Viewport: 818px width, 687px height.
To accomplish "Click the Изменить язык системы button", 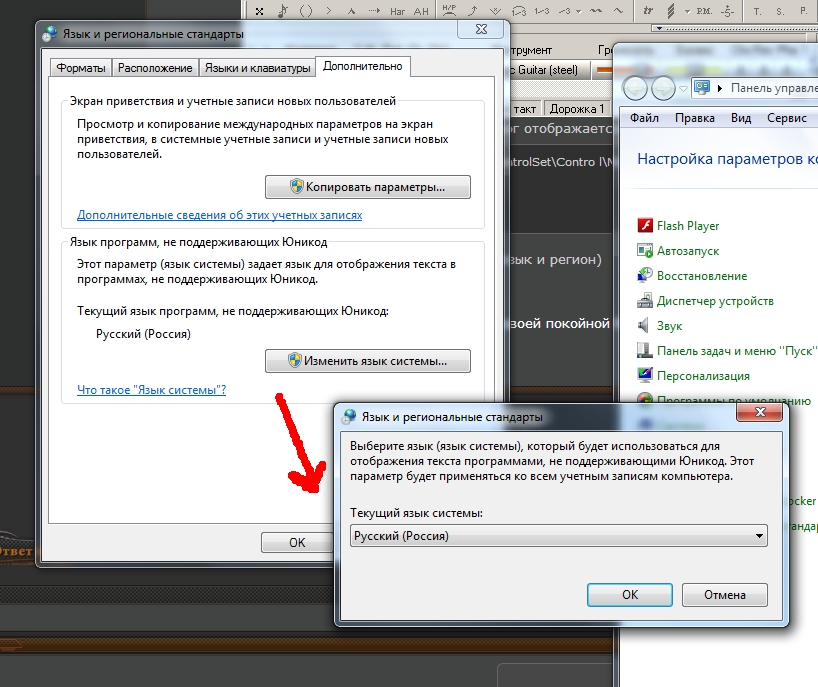I will [x=367, y=360].
